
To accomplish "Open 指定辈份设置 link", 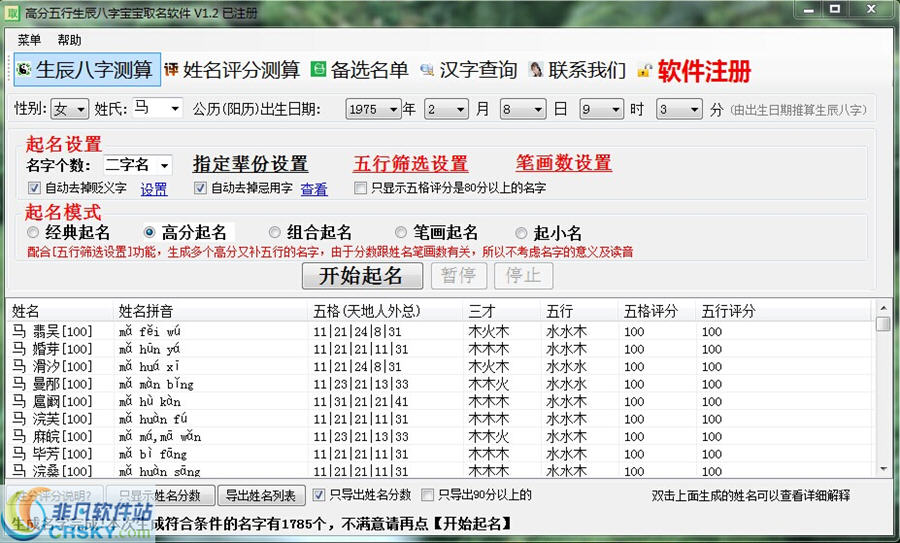I will 250,164.
